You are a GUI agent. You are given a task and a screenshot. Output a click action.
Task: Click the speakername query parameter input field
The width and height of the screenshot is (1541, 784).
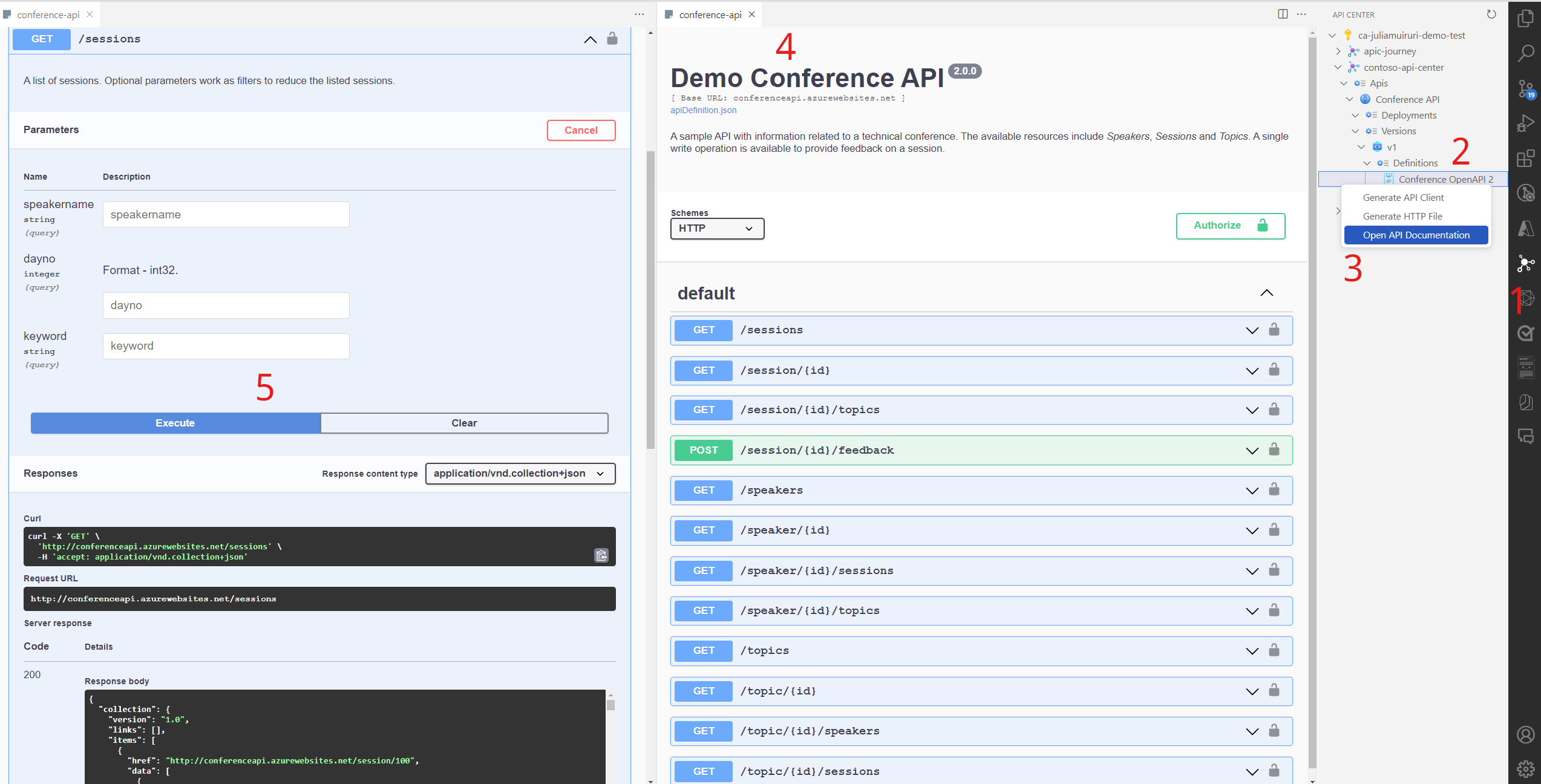tap(225, 214)
